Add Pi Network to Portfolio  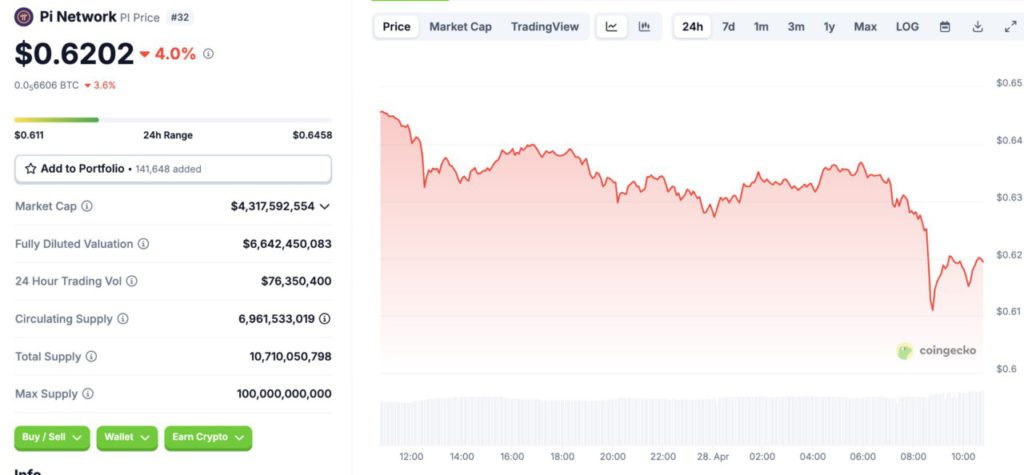[x=173, y=169]
